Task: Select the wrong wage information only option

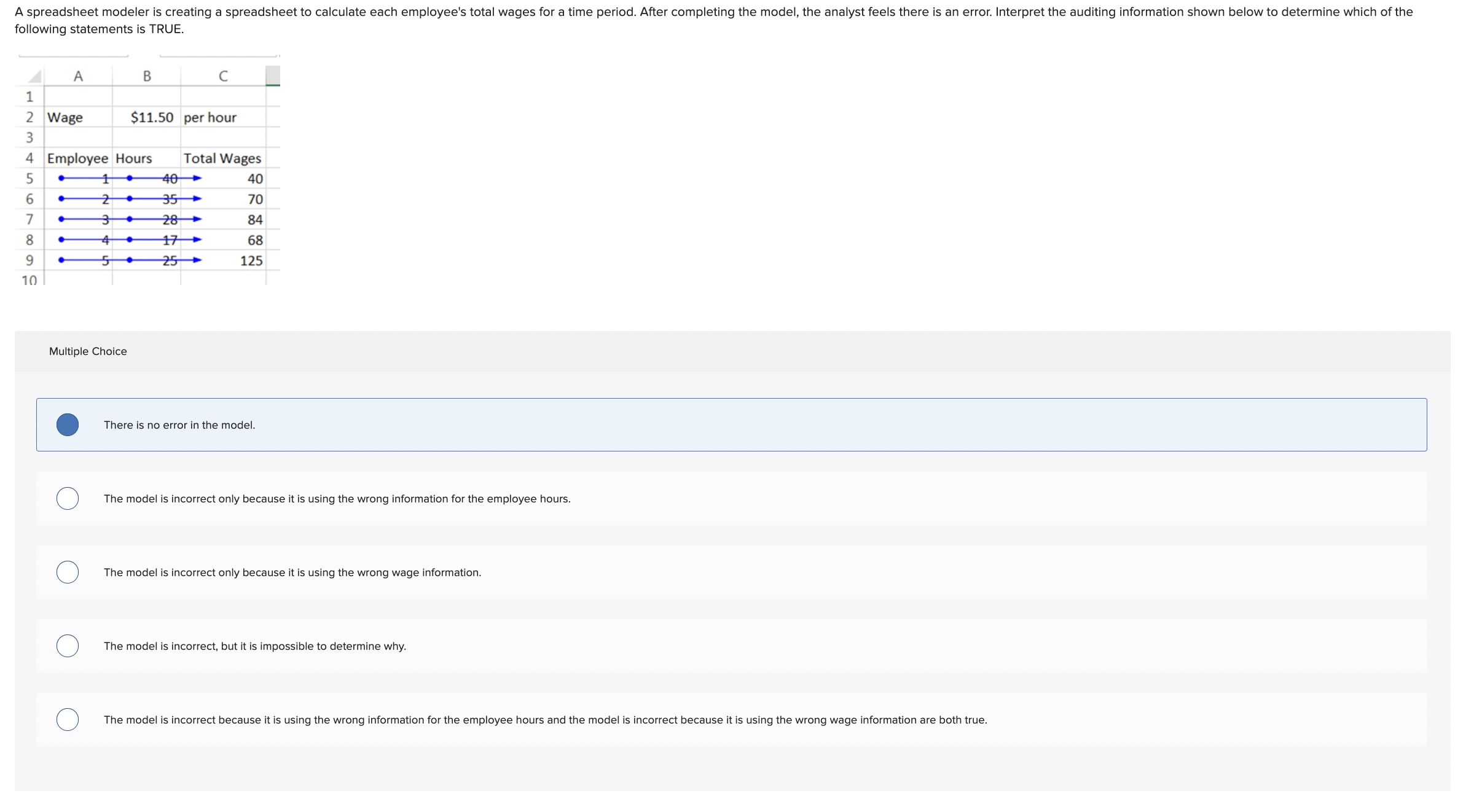Action: pos(67,572)
